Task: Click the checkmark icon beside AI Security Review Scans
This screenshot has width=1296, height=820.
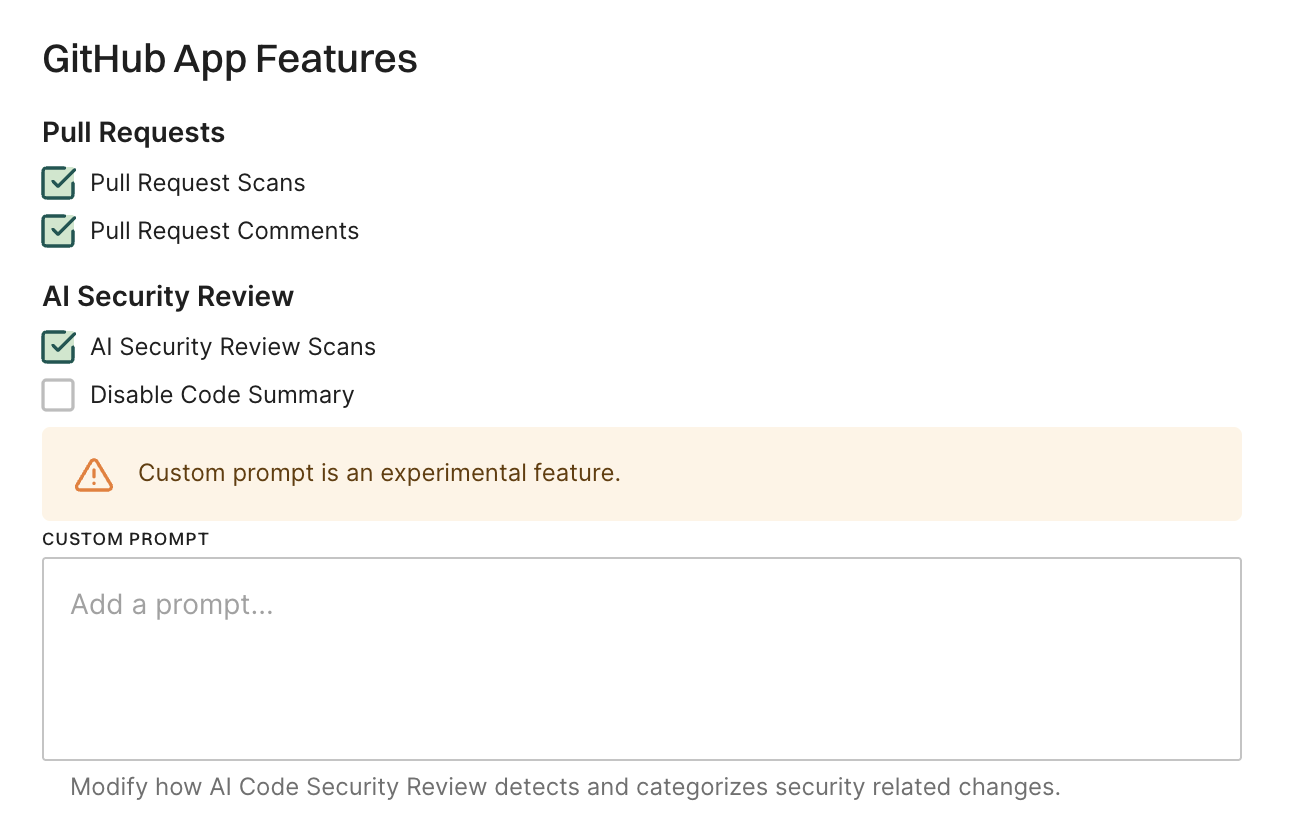Action: coord(58,347)
